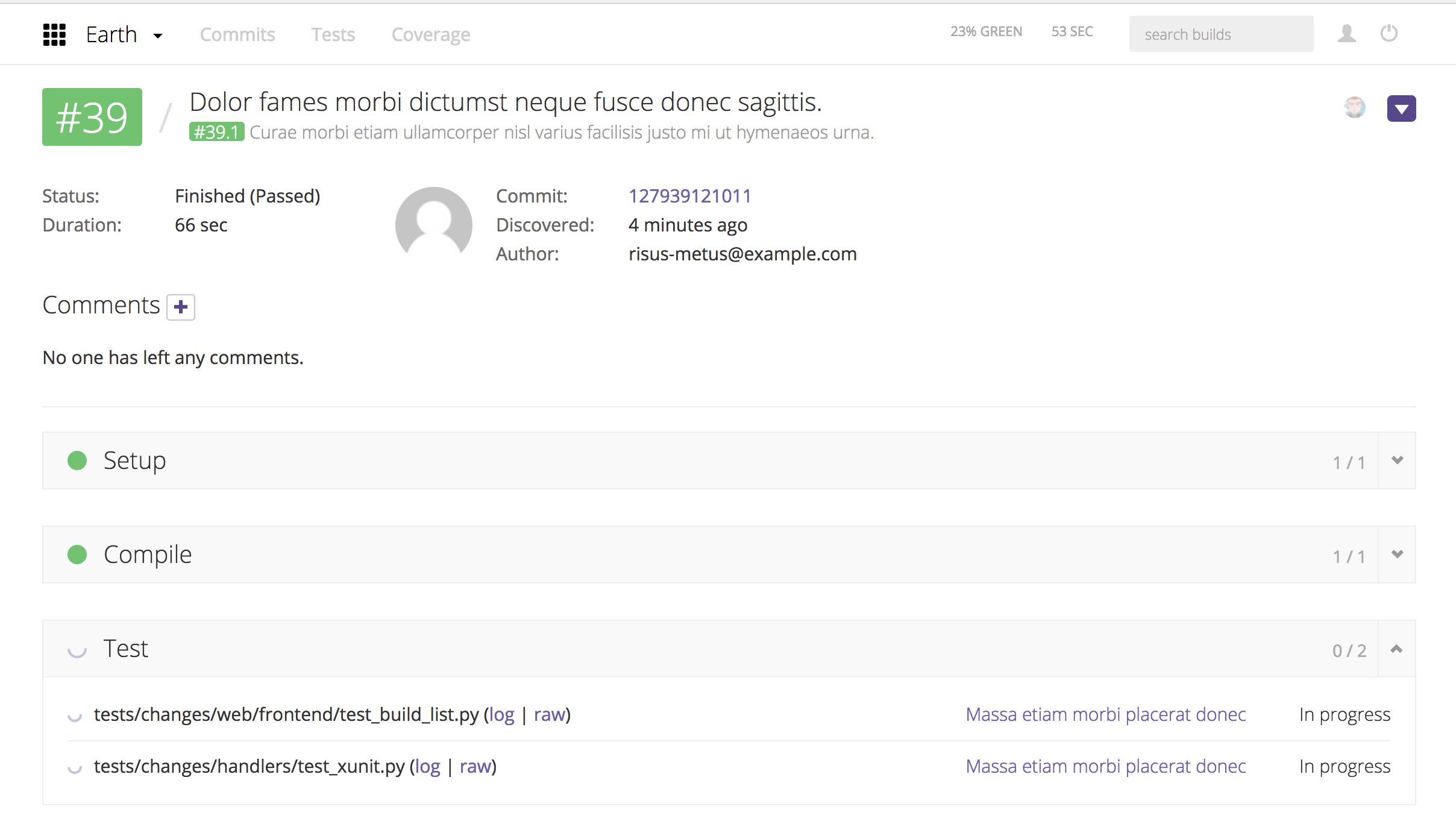Click the search builds field
Image resolution: width=1456 pixels, height=833 pixels.
pyautogui.click(x=1221, y=34)
